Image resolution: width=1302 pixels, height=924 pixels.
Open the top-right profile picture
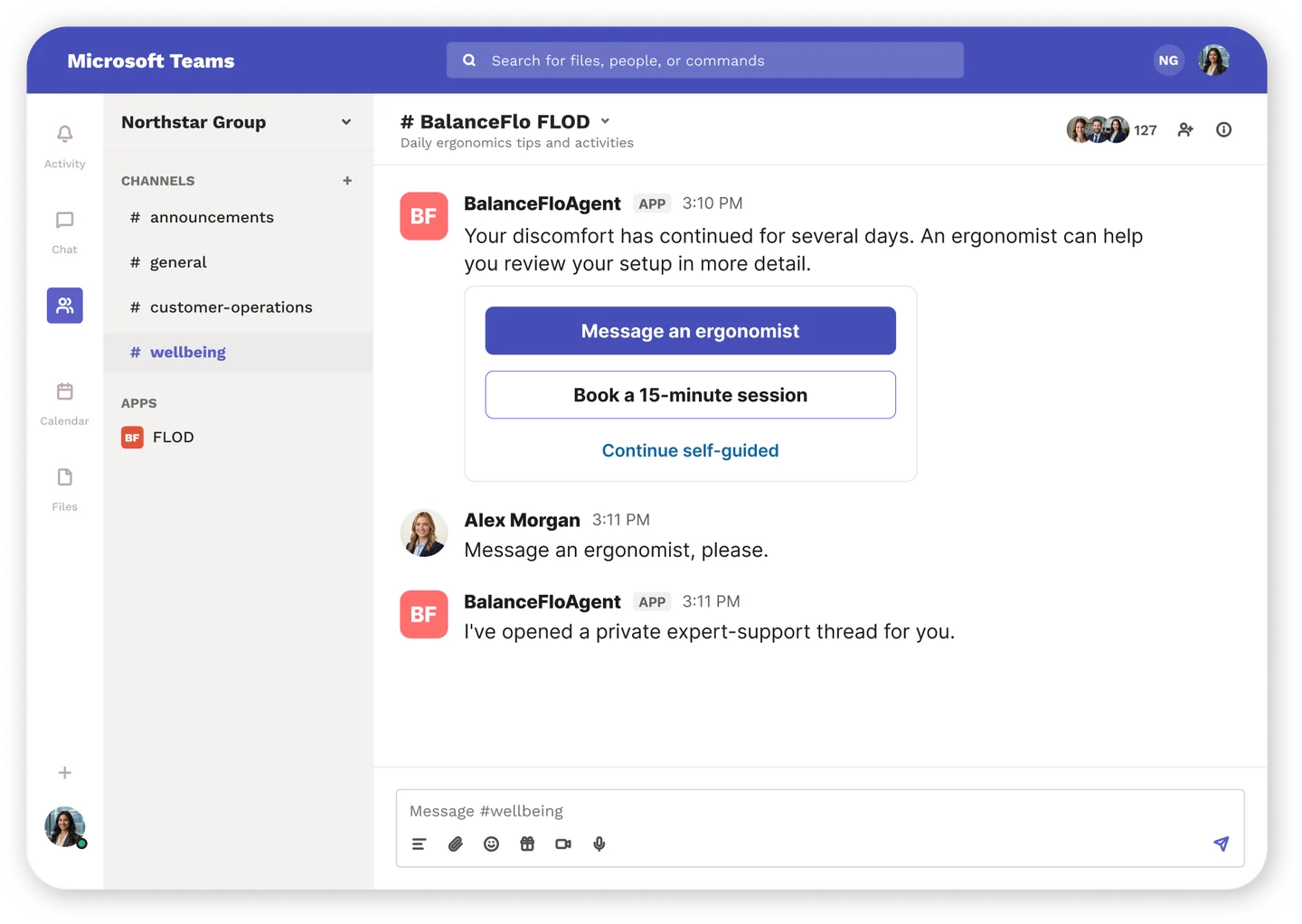[x=1213, y=61]
